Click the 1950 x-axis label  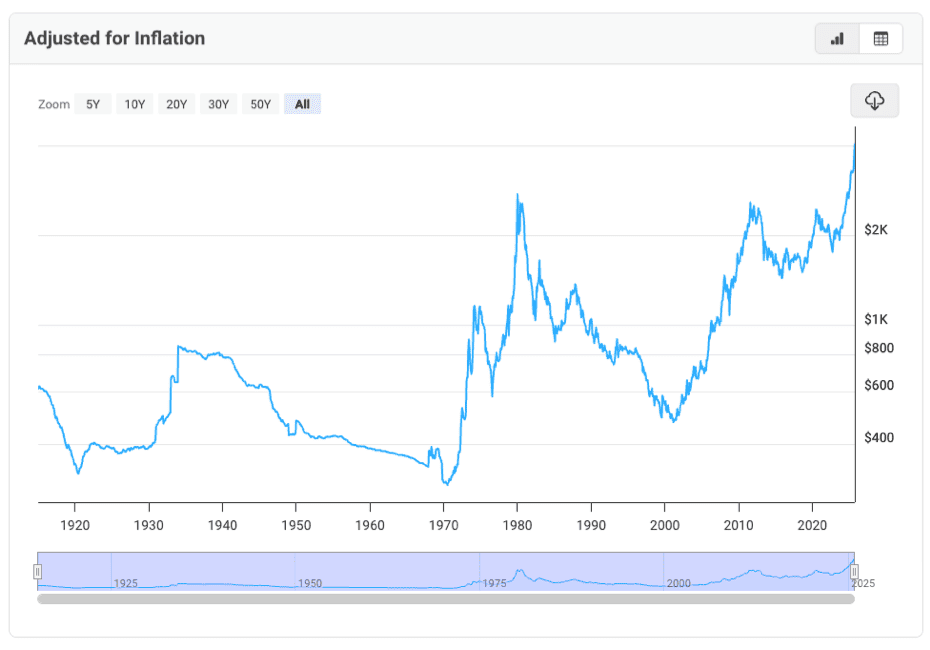(x=296, y=523)
